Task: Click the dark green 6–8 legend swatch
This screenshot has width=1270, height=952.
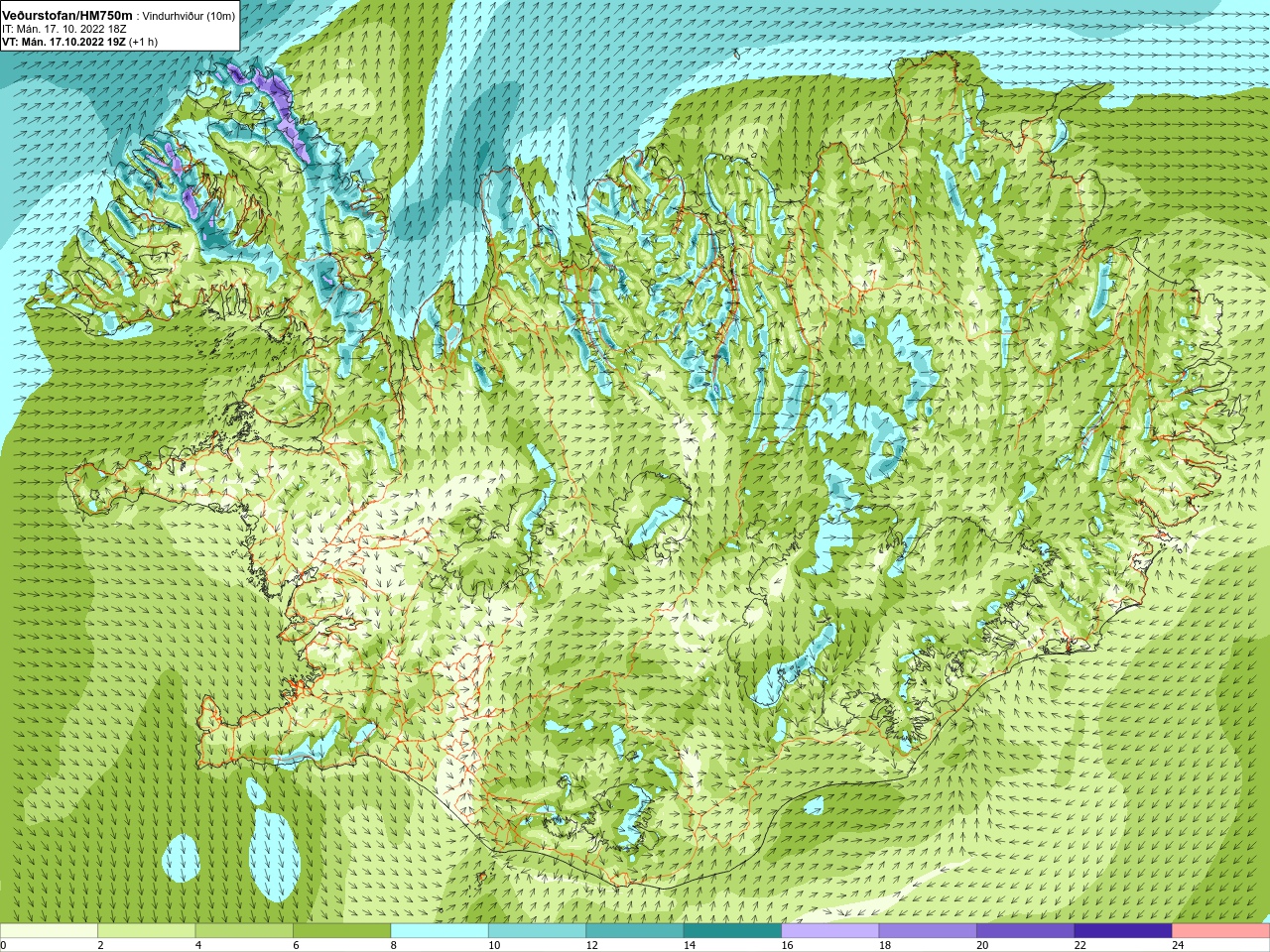Action: point(341,931)
